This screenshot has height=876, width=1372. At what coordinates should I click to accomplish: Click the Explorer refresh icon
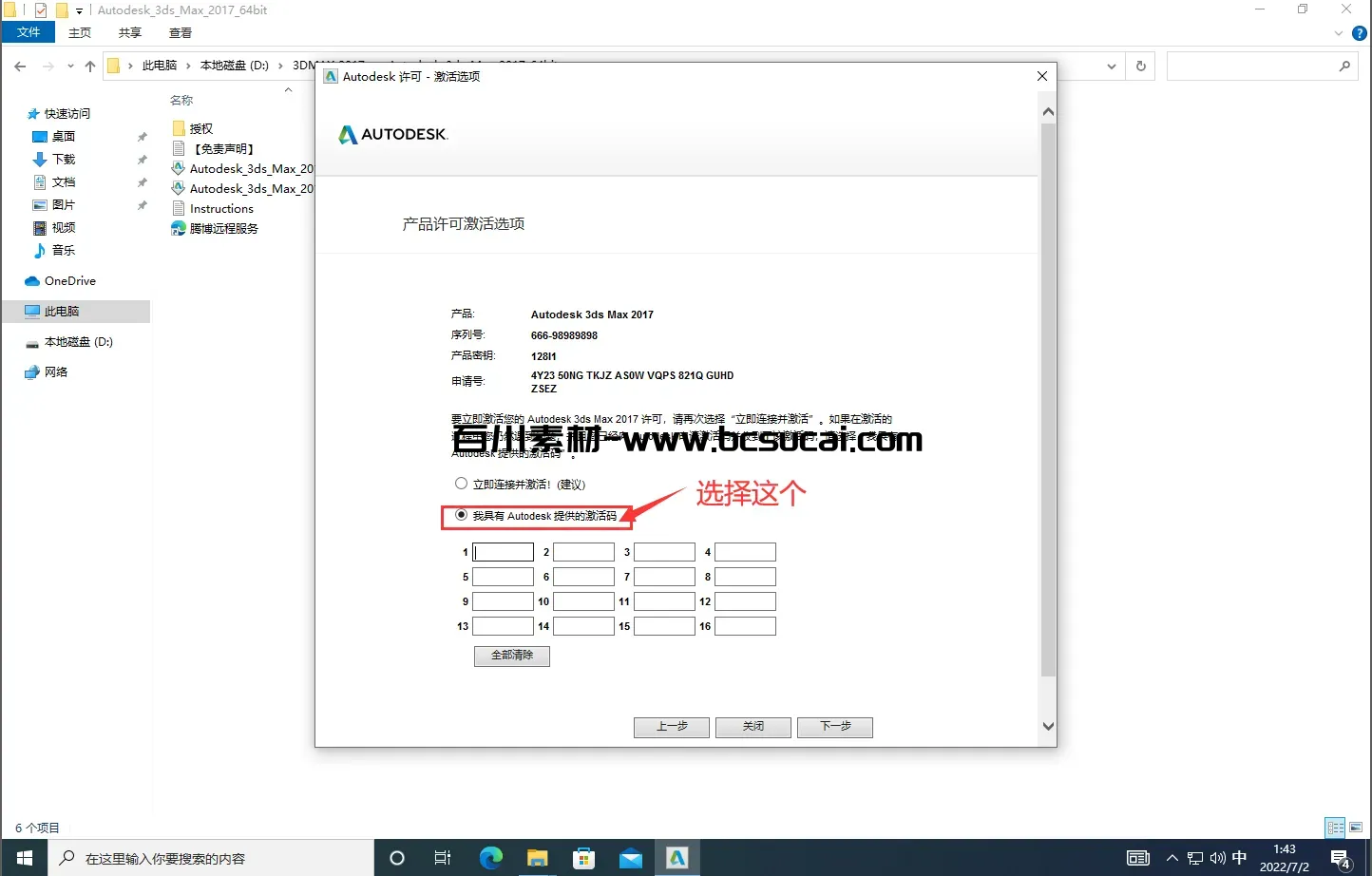tap(1141, 66)
